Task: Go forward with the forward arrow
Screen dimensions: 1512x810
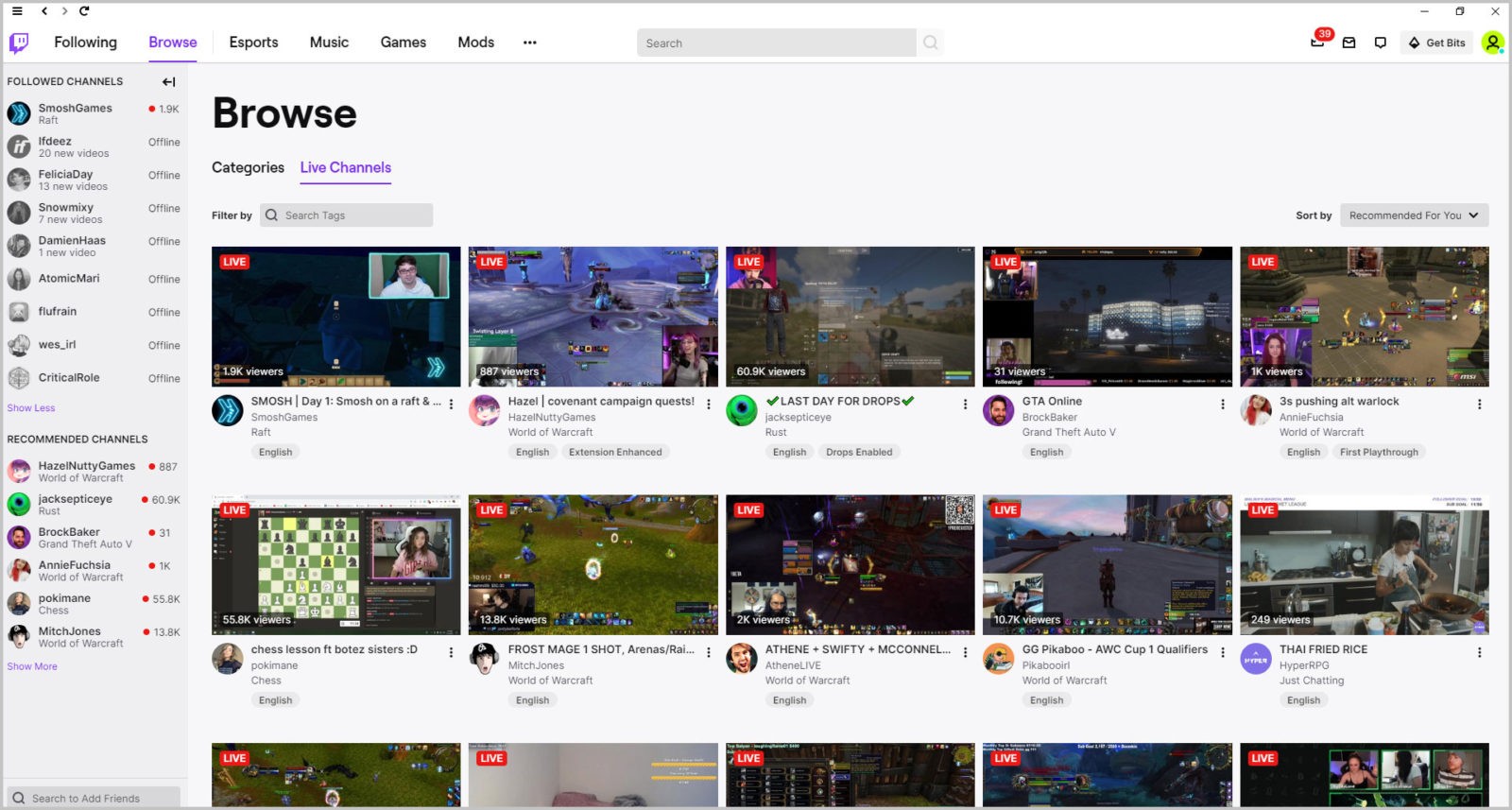Action: (64, 11)
